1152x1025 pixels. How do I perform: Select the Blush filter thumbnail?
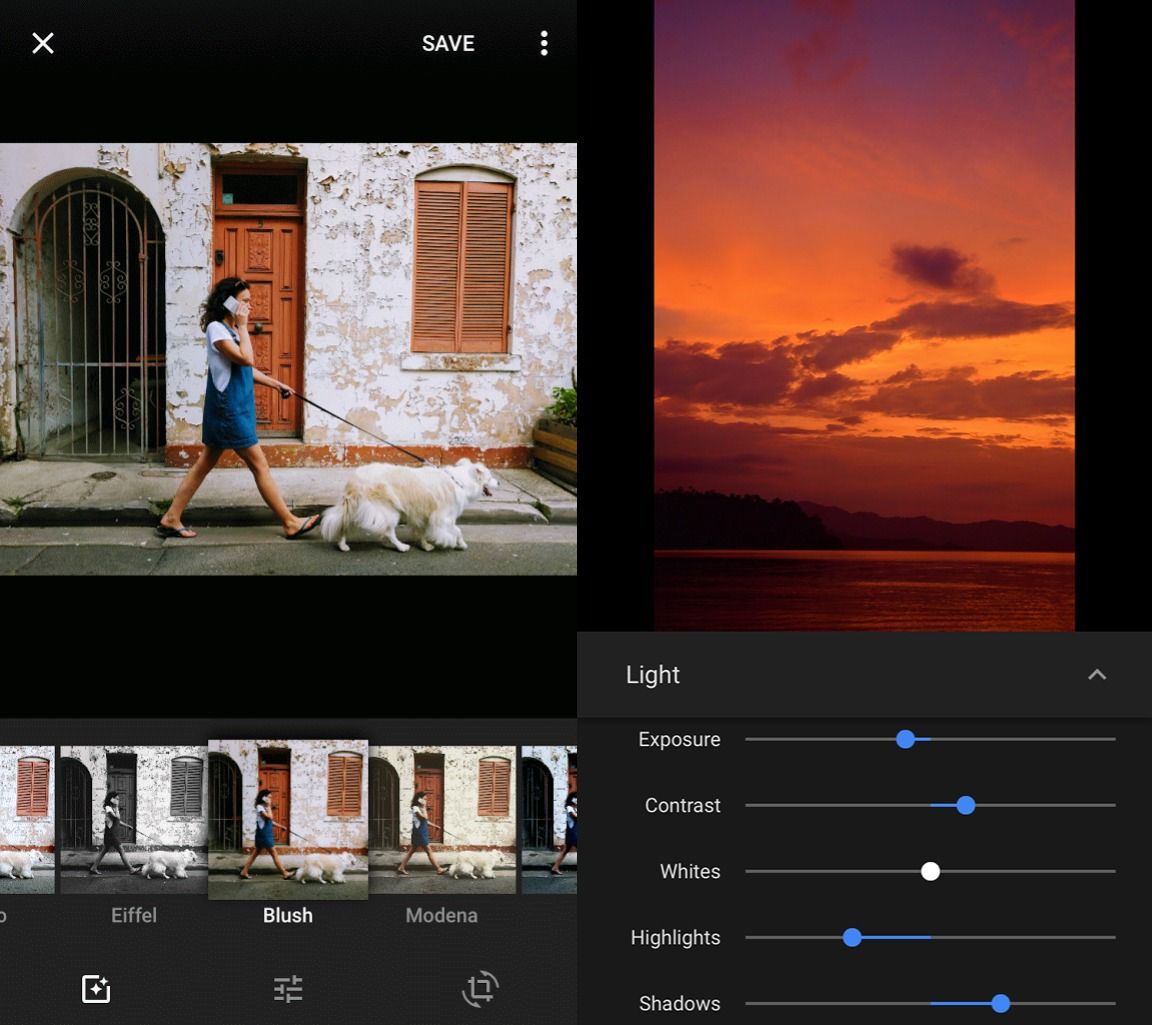tap(288, 819)
